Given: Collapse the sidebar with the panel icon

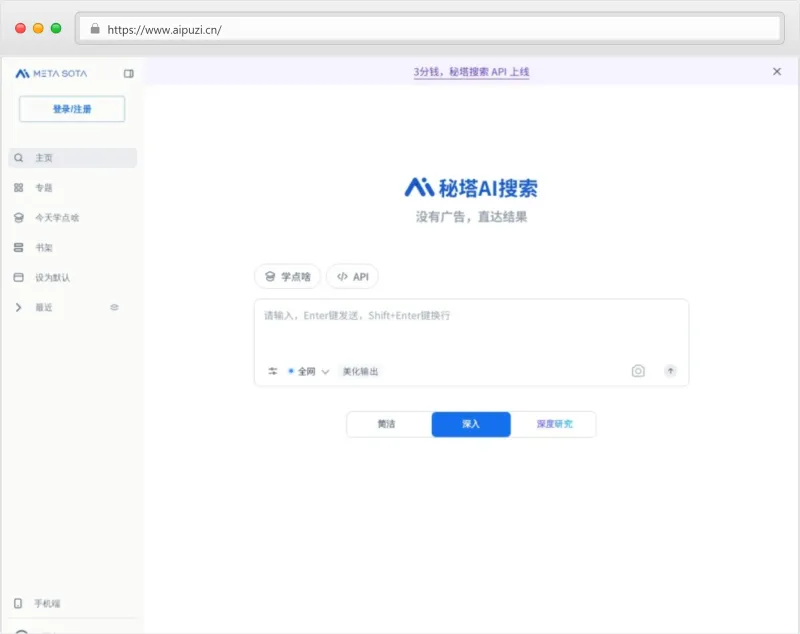Looking at the screenshot, I should pos(129,73).
